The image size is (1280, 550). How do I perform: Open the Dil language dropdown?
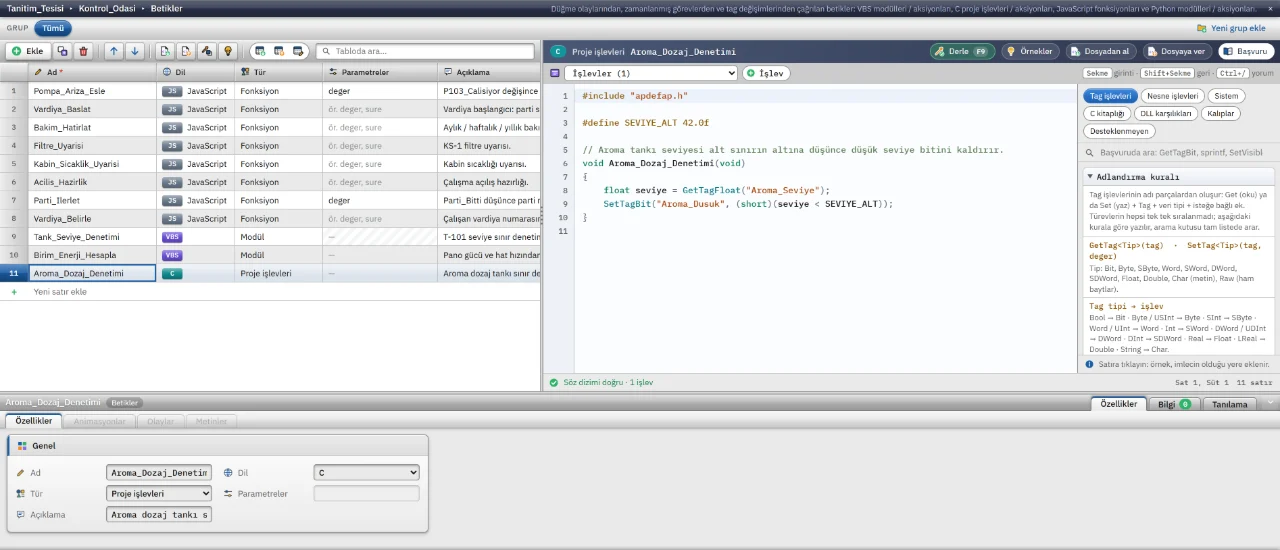click(x=366, y=472)
